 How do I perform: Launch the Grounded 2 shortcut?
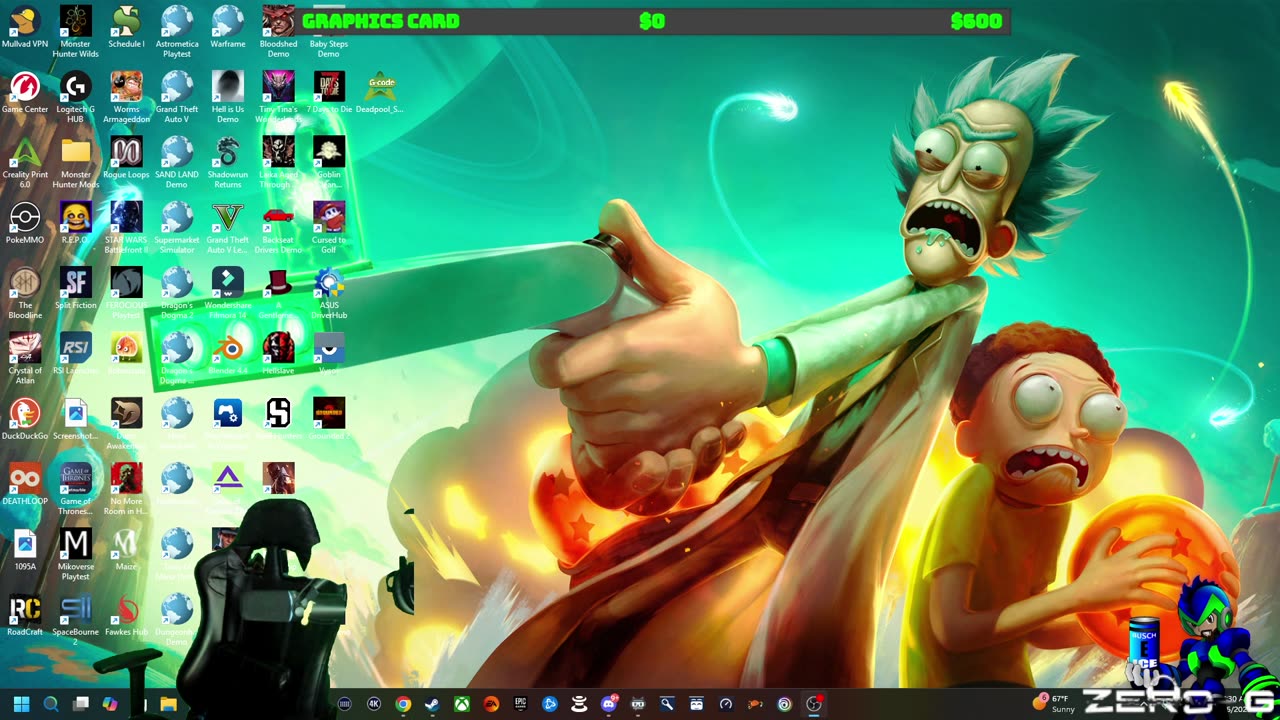click(x=329, y=419)
